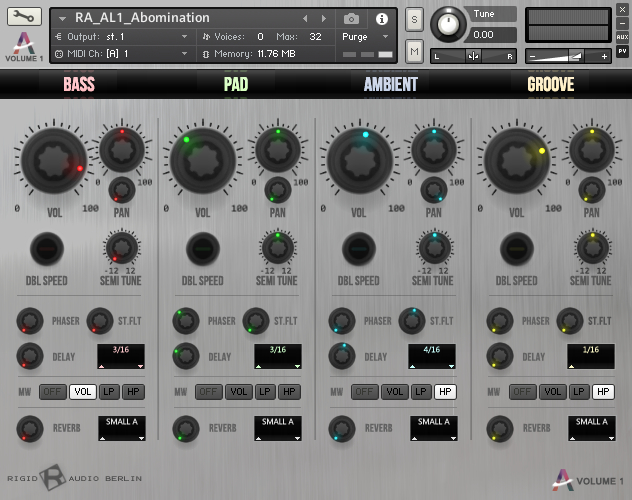Click the Tune value 0.00 field
The width and height of the screenshot is (632, 500).
493,35
